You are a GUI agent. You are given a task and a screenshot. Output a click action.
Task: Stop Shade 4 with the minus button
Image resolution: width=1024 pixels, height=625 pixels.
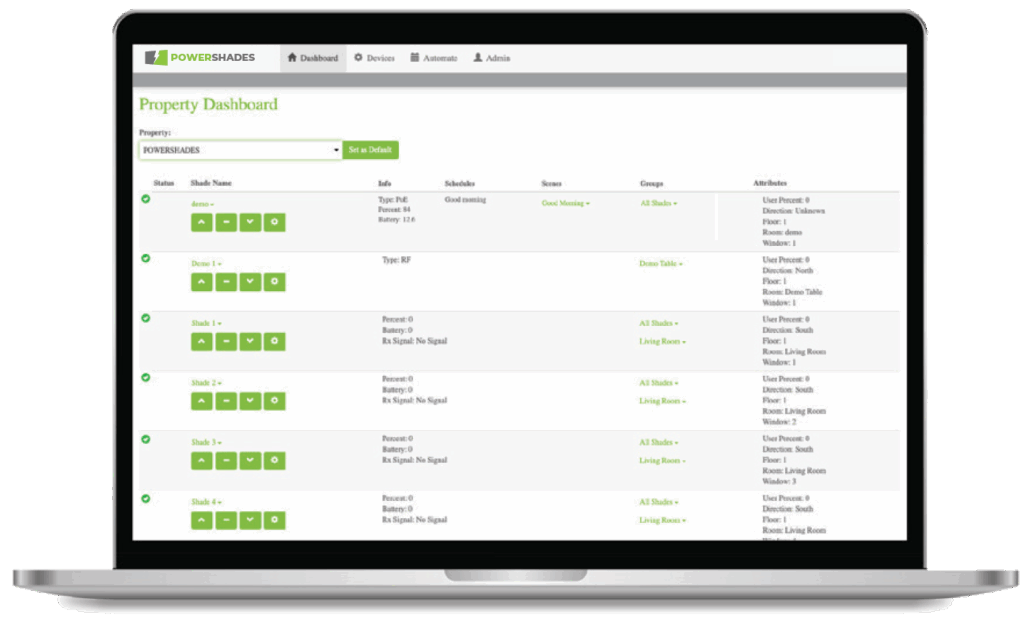pyautogui.click(x=226, y=520)
